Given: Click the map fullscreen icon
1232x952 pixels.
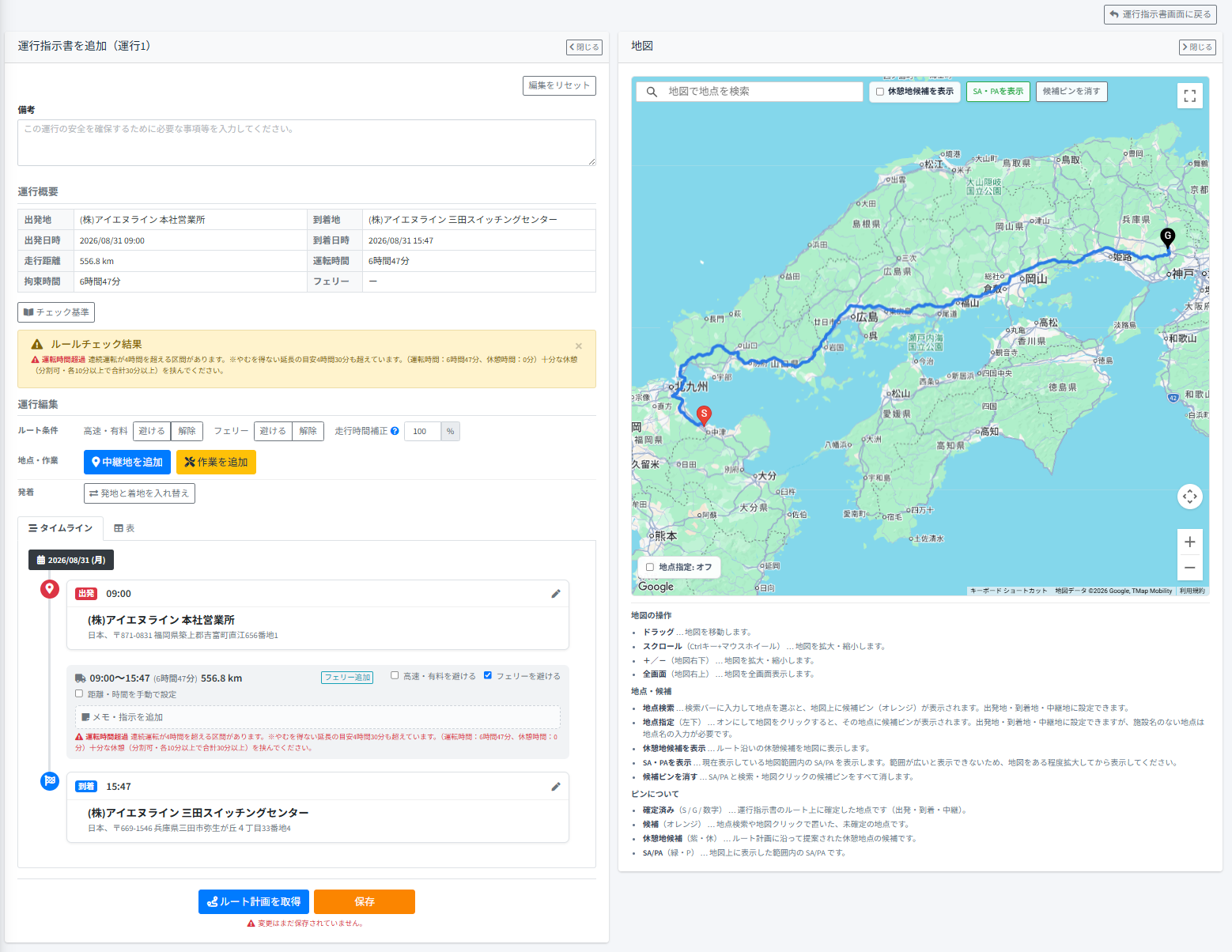Looking at the screenshot, I should (1189, 96).
